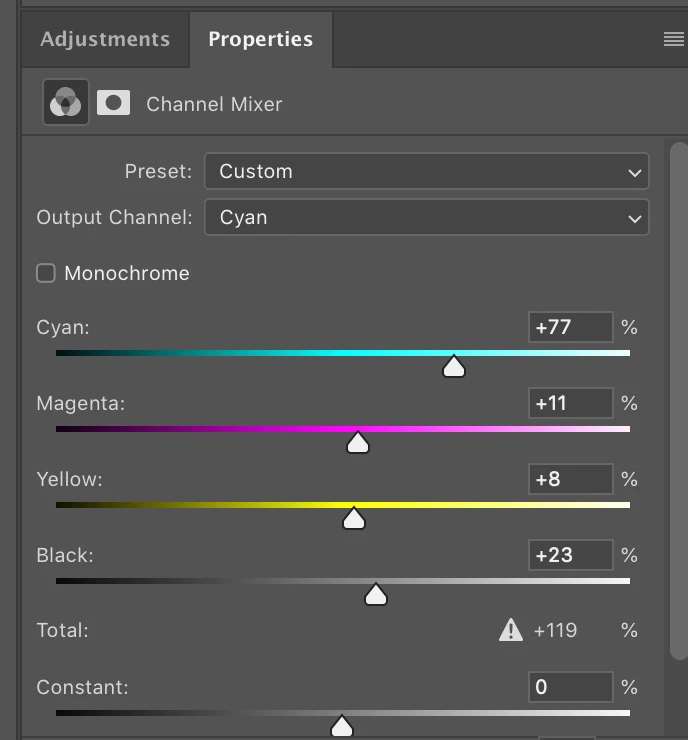
Task: Click the Channel Mixer adjustment icon
Action: coord(66,102)
